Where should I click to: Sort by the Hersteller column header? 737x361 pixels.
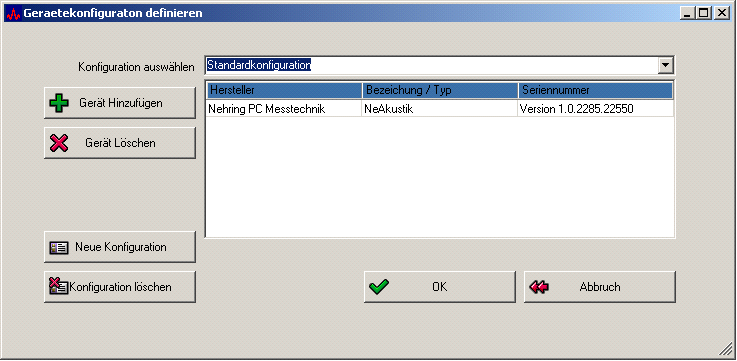pyautogui.click(x=284, y=90)
